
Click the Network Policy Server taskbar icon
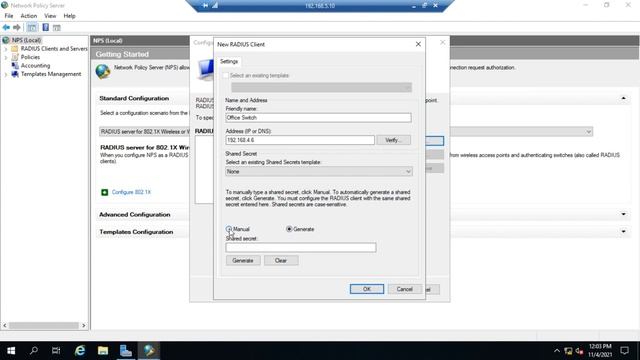[x=149, y=351]
